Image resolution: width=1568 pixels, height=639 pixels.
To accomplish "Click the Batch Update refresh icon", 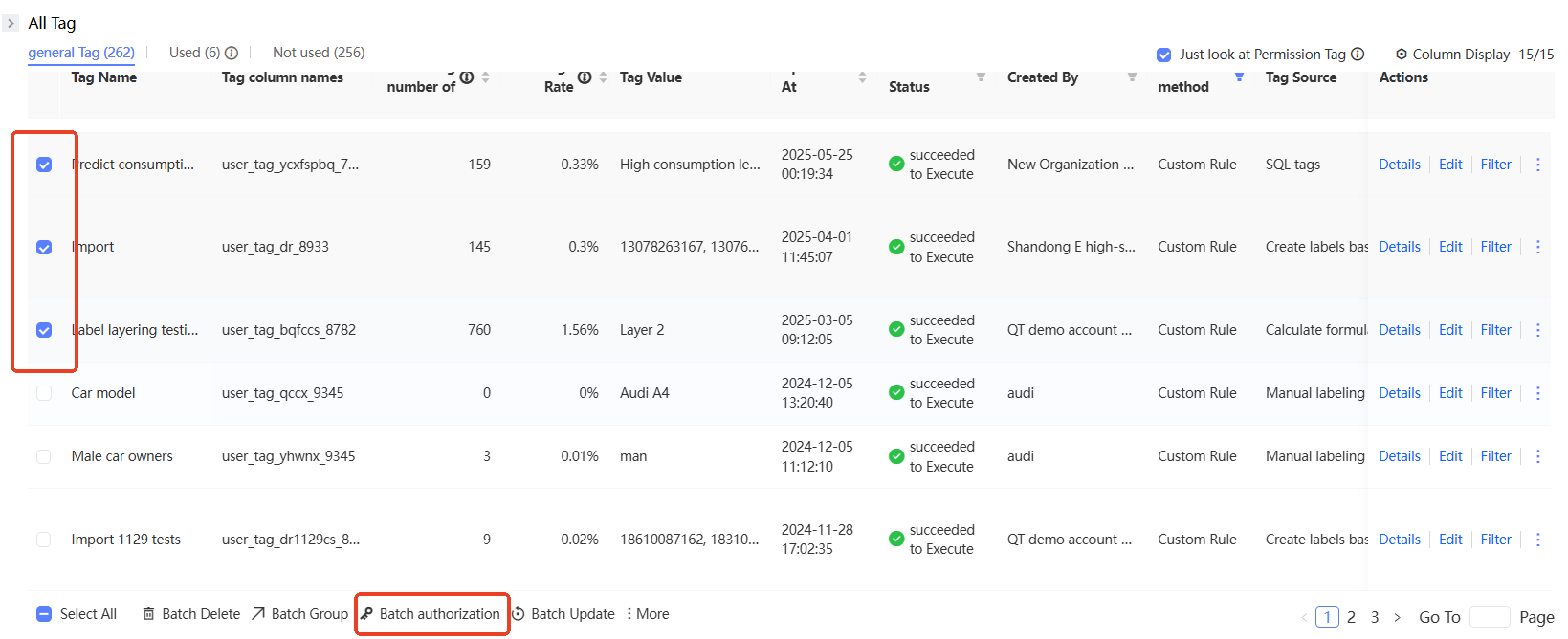I will click(519, 614).
